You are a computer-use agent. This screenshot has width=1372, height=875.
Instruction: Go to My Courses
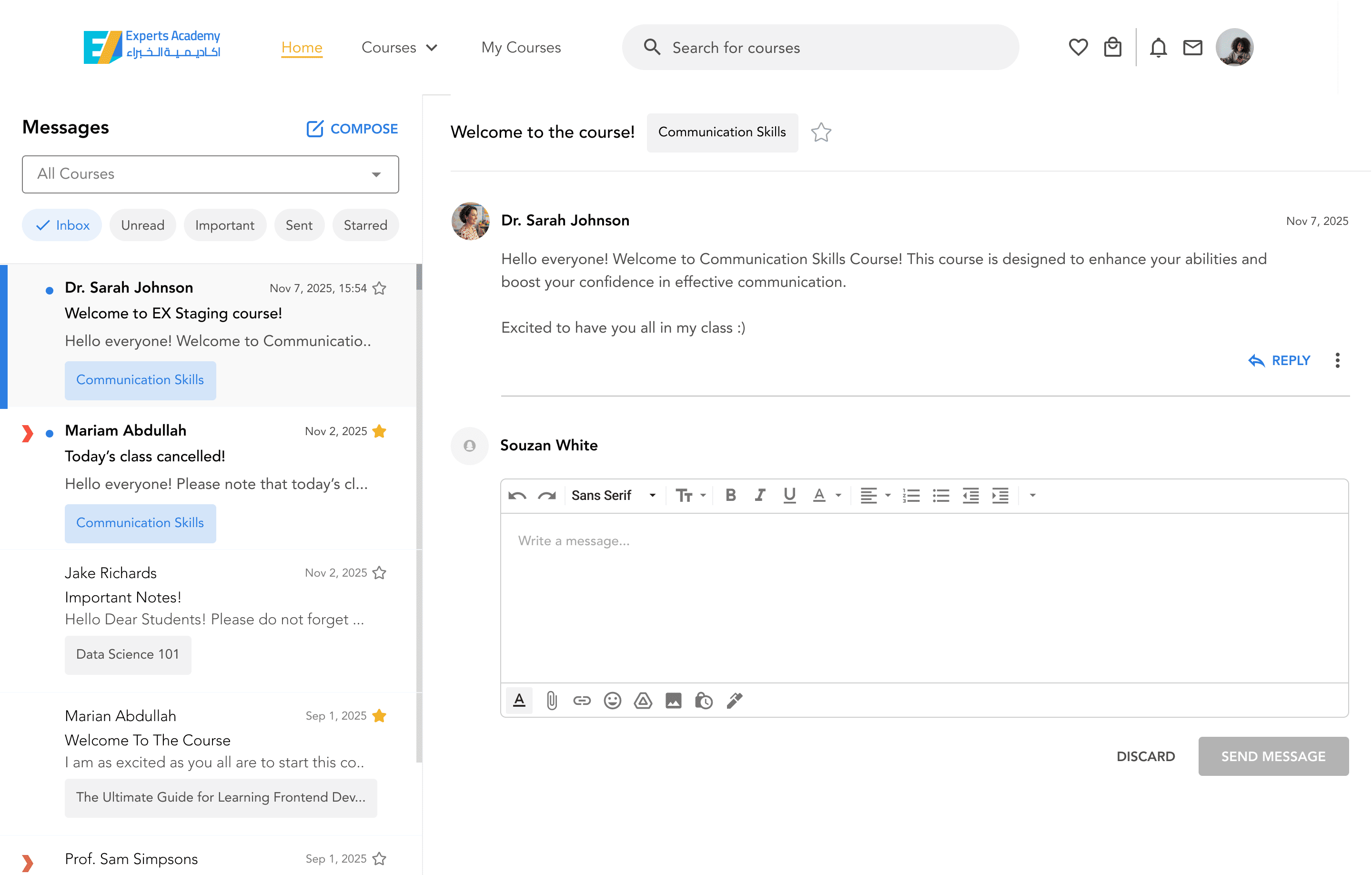pyautogui.click(x=520, y=47)
